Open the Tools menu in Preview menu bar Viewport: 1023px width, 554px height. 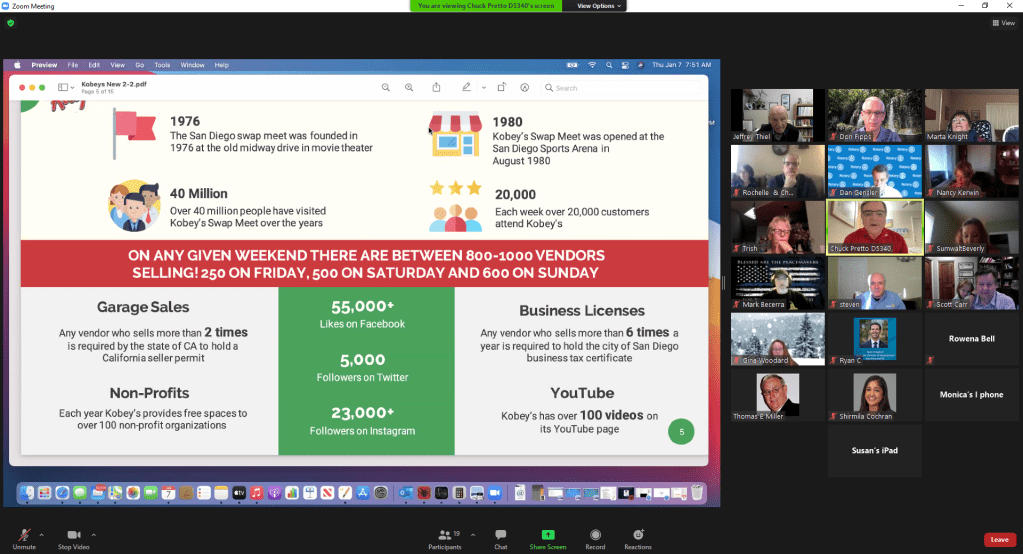[162, 65]
